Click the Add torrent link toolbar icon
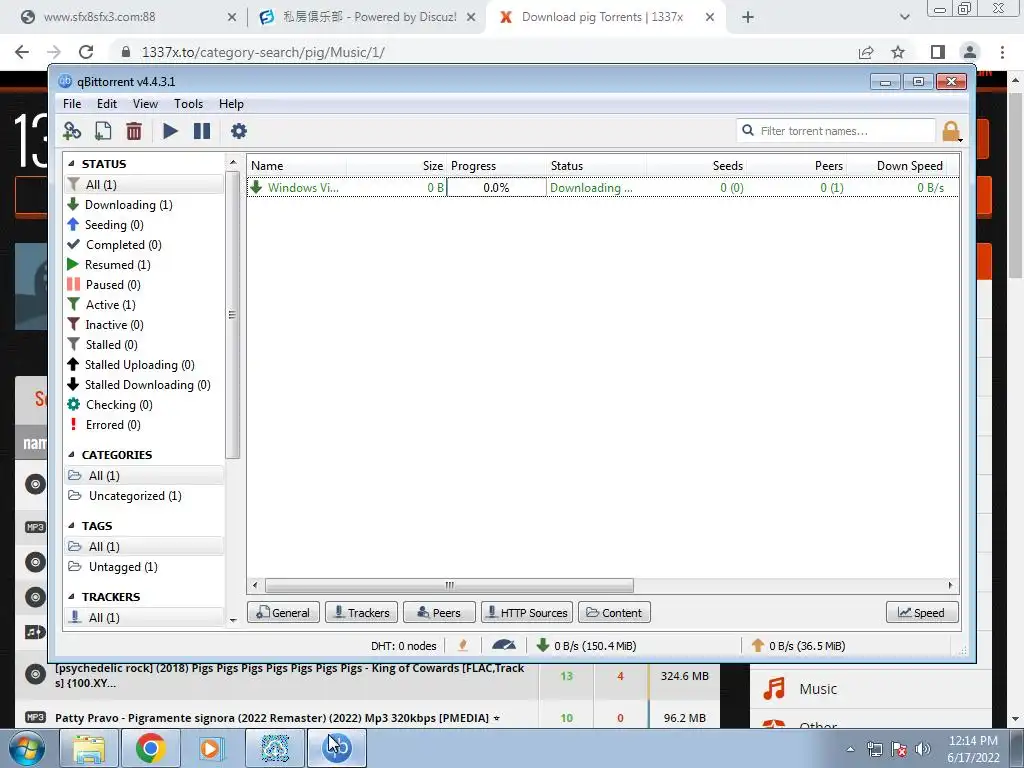1024x768 pixels. coord(72,131)
